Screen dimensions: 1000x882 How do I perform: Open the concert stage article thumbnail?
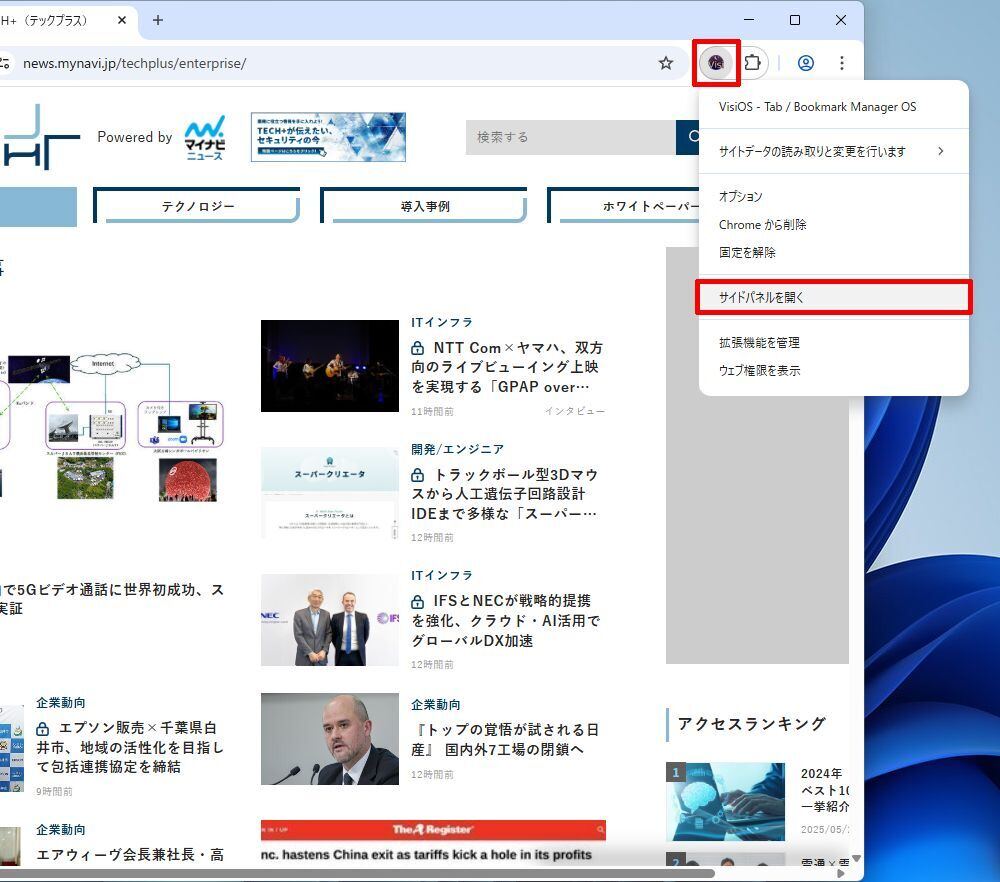(330, 365)
